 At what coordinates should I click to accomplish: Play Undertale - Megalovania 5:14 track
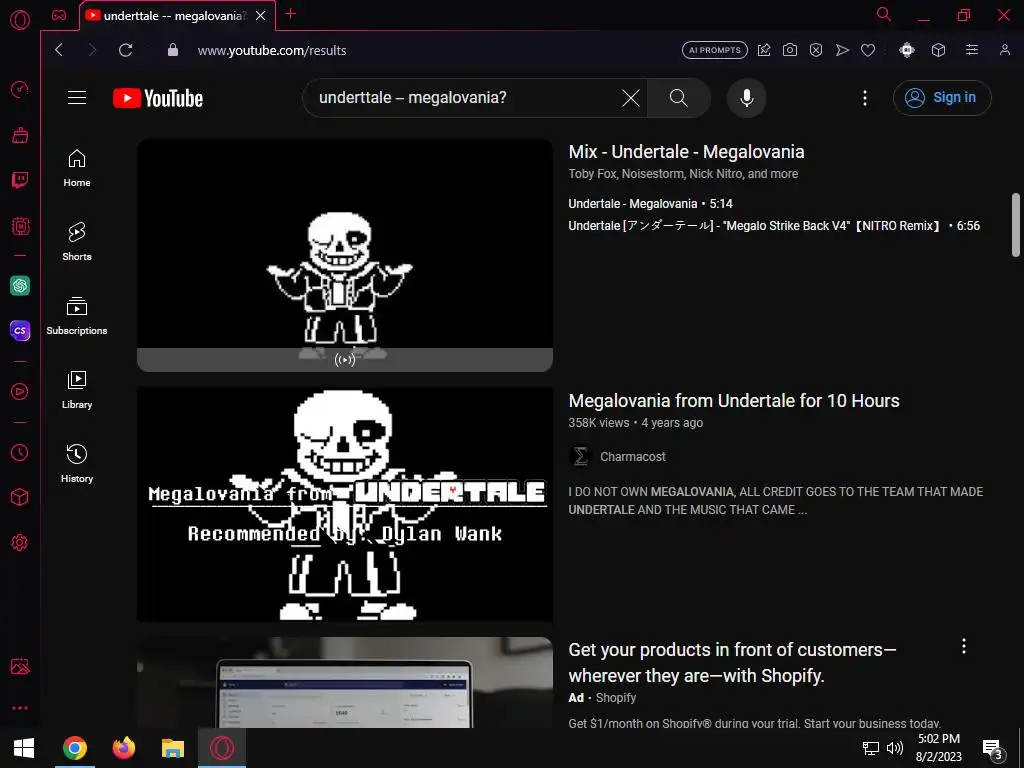[650, 204]
